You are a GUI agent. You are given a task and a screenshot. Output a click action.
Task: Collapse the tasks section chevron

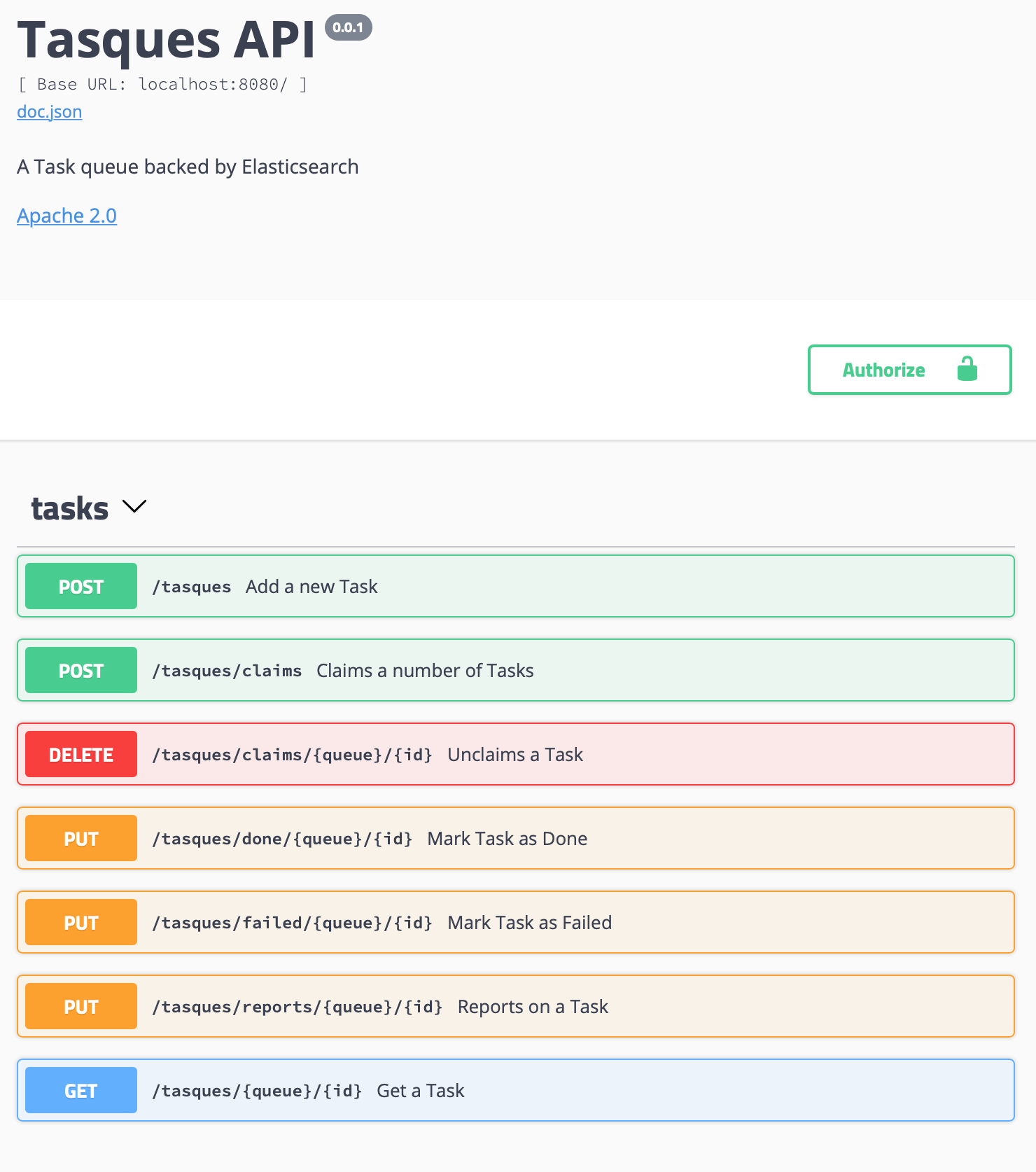(134, 505)
